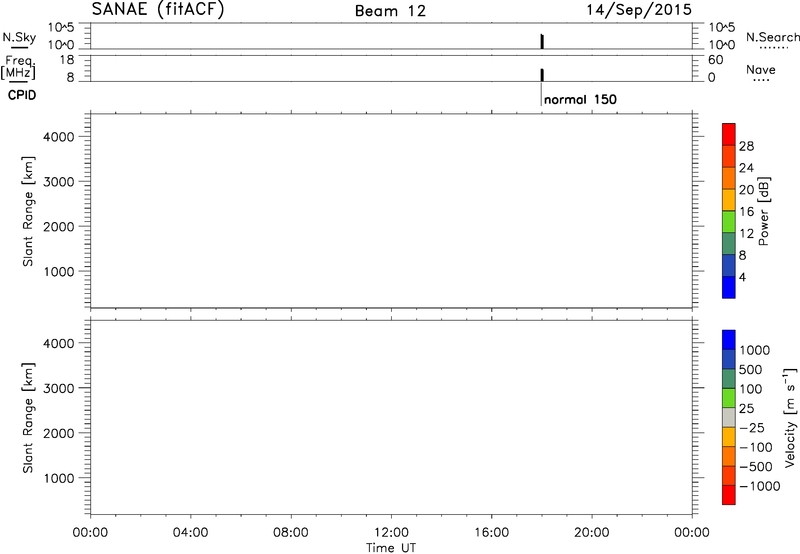
Task: Click the 20:00 time tick label
Action: coord(592,532)
